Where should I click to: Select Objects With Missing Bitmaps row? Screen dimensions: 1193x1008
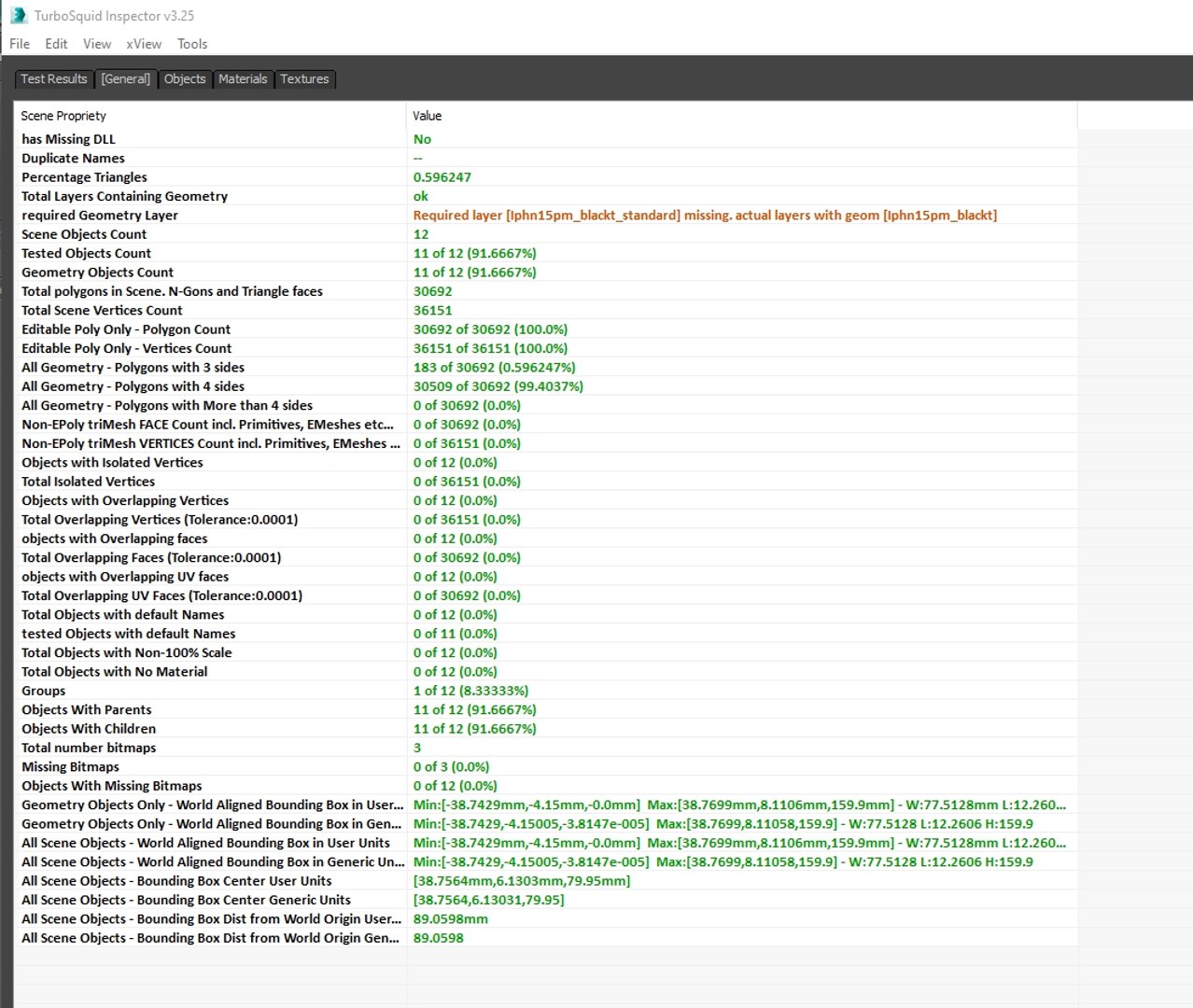(x=546, y=787)
